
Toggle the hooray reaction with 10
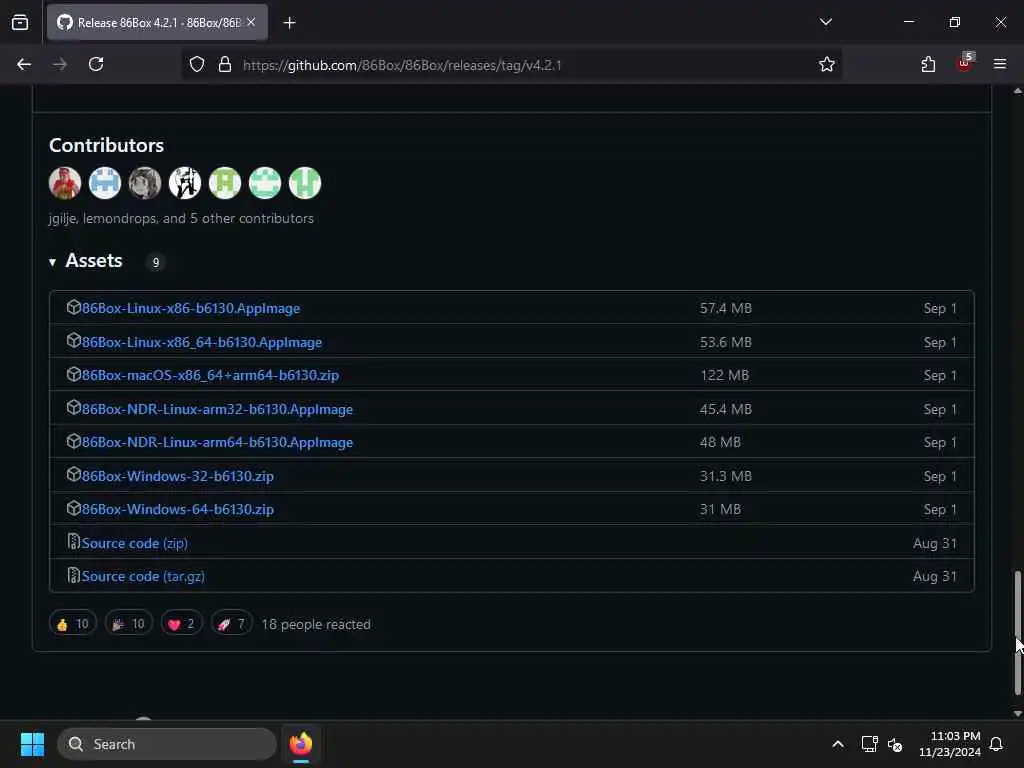click(x=129, y=624)
